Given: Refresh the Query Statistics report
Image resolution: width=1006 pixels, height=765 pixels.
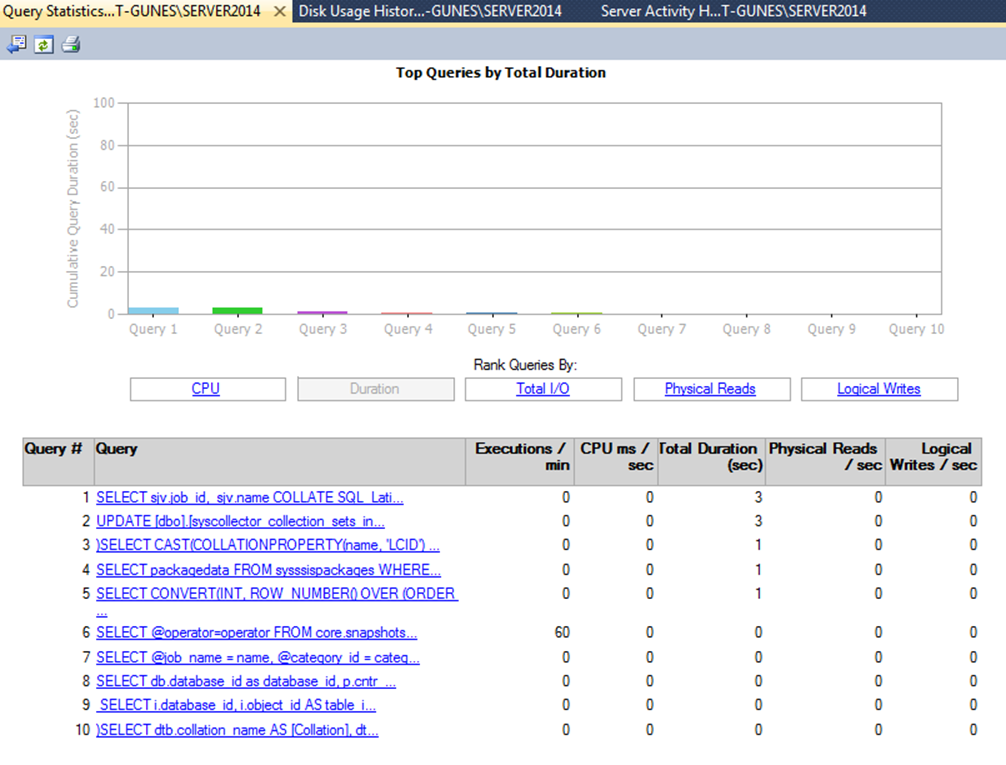Looking at the screenshot, I should (x=44, y=45).
